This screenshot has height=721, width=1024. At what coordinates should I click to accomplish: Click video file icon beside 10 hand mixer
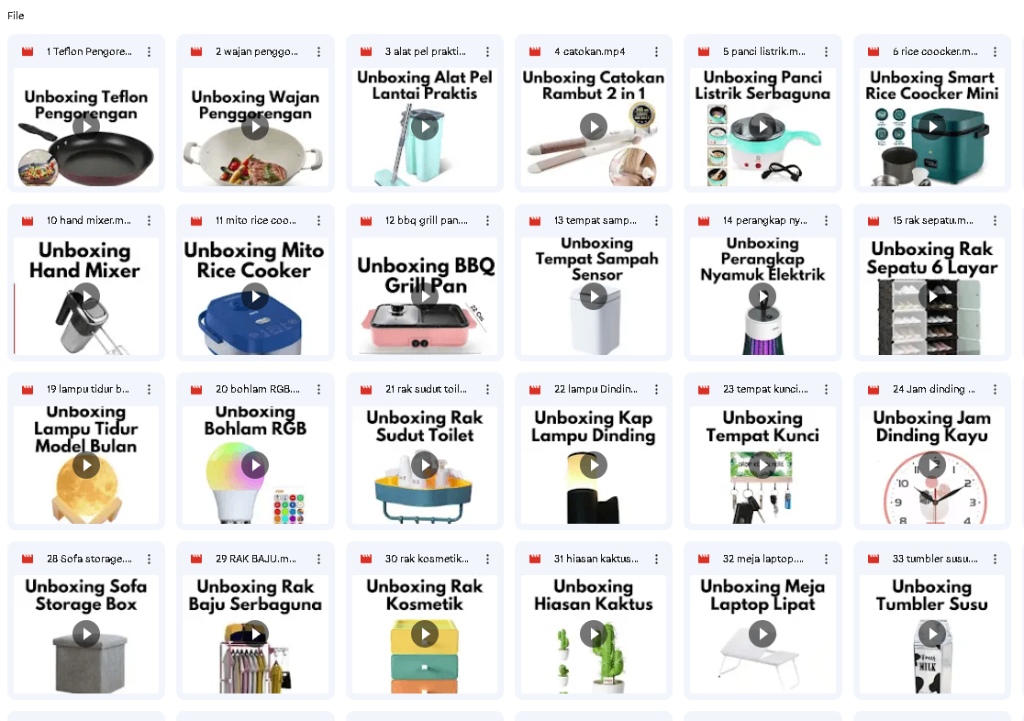[x=27, y=221]
